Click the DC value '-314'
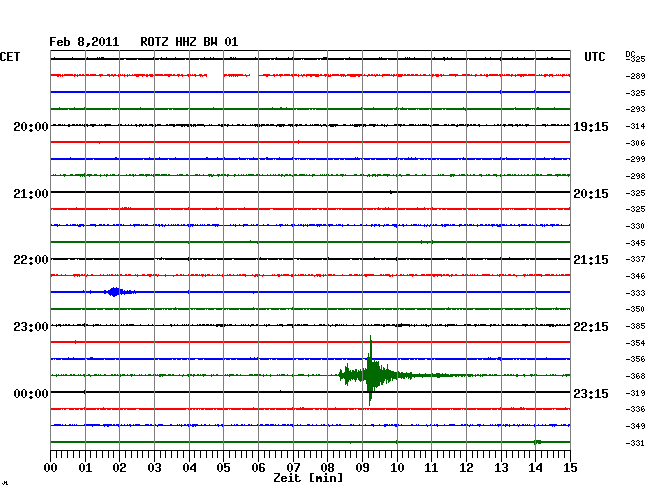This screenshot has height=494, width=650. pyautogui.click(x=635, y=126)
